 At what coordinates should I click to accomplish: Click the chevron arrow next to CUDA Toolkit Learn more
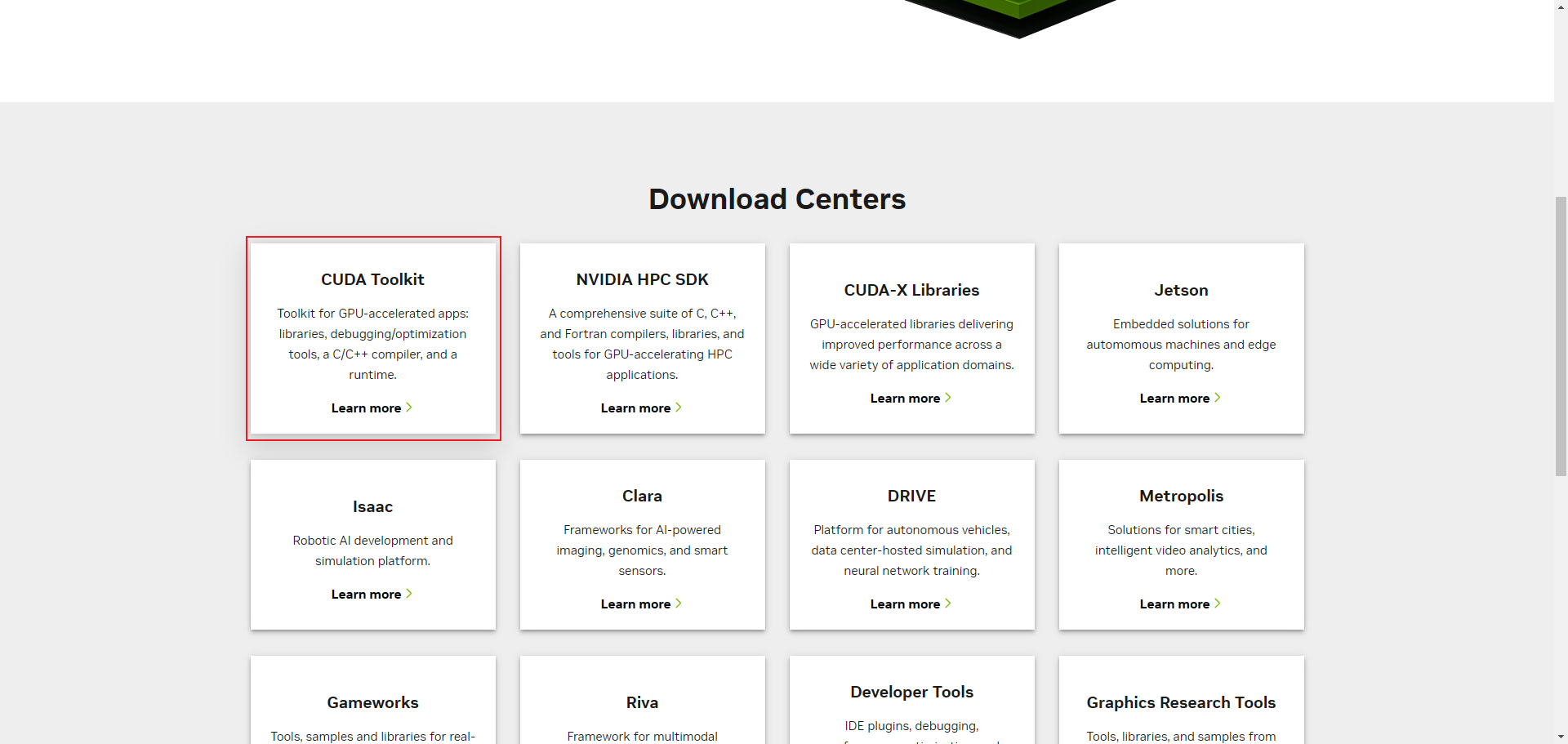click(x=409, y=408)
